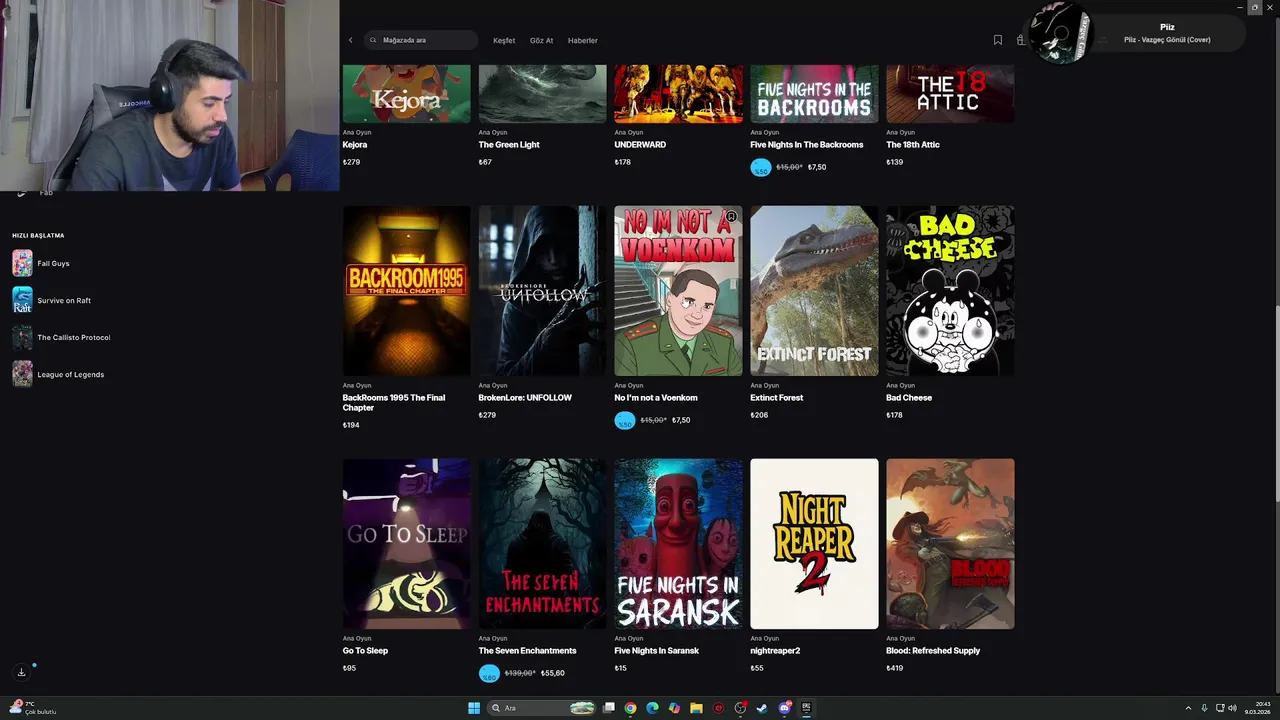Open Microsoft Edge from taskbar
Screen dimensions: 1280x720
[652, 708]
